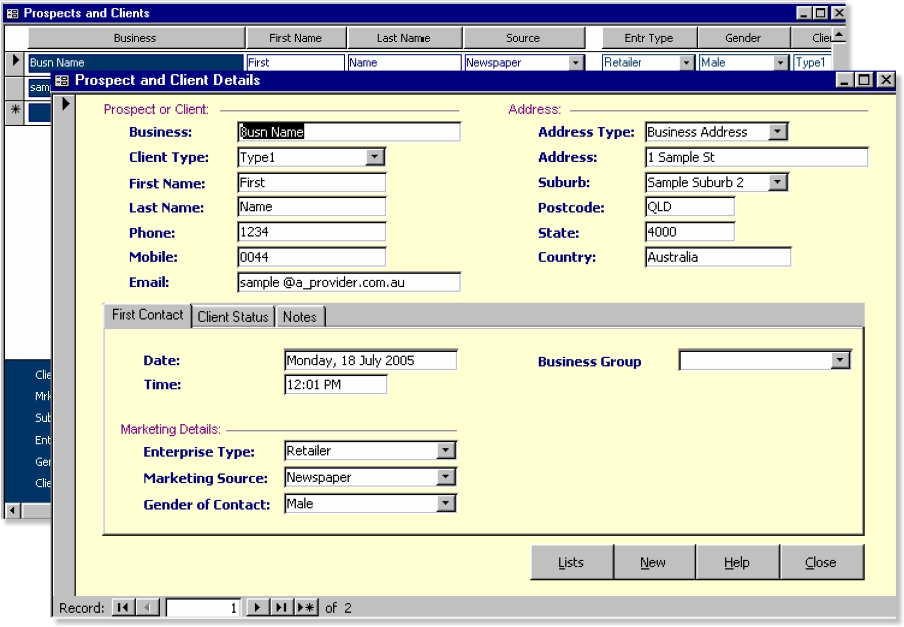Open the Suburb dropdown list
This screenshot has width=904, height=627.
(778, 182)
